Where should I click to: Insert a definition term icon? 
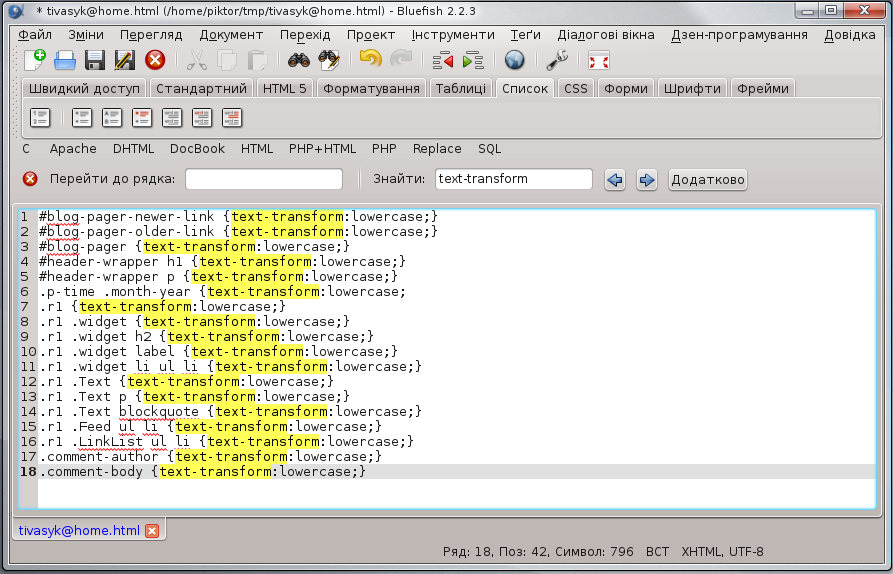[x=202, y=118]
